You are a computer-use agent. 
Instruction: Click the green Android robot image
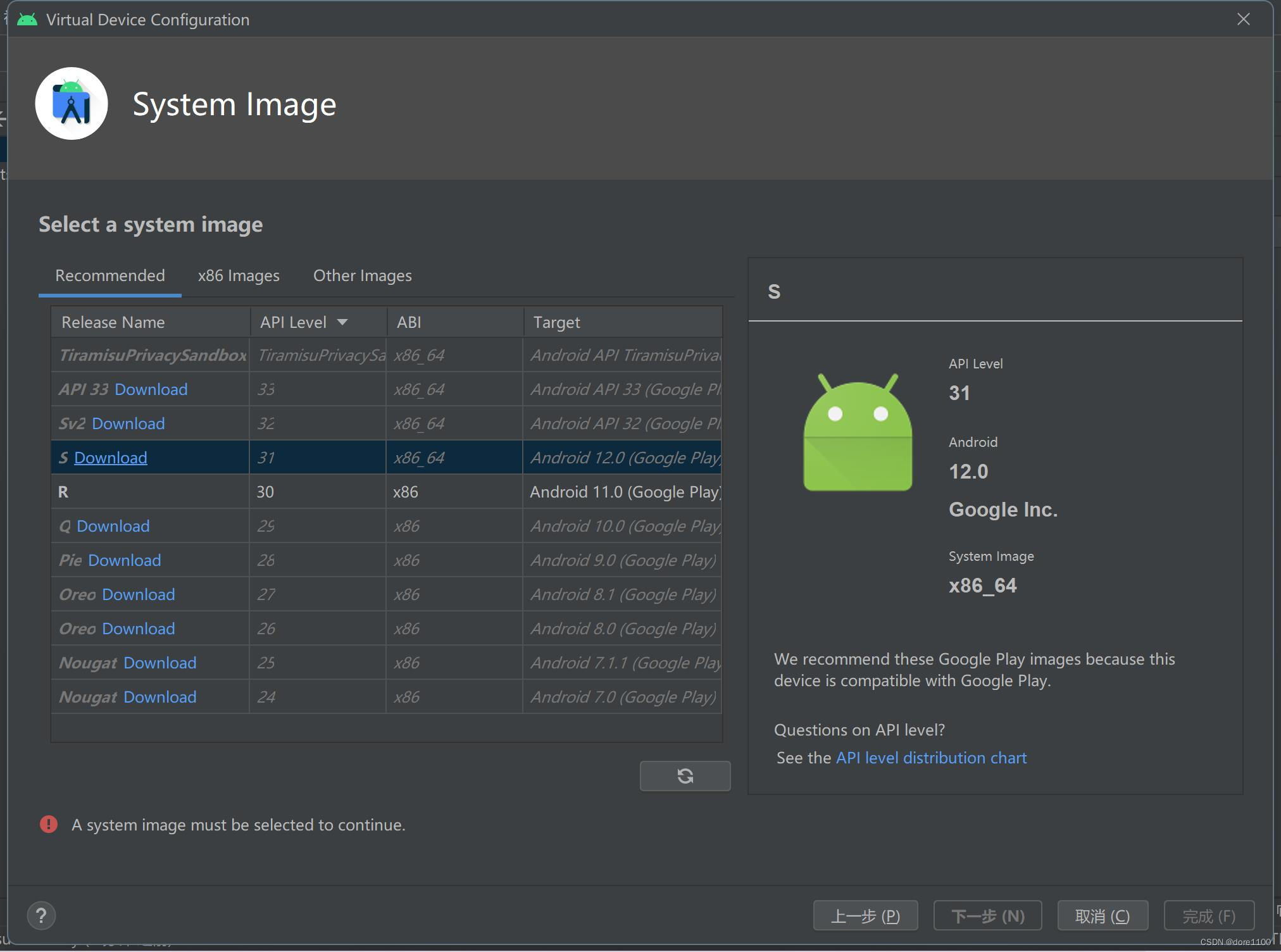point(858,433)
